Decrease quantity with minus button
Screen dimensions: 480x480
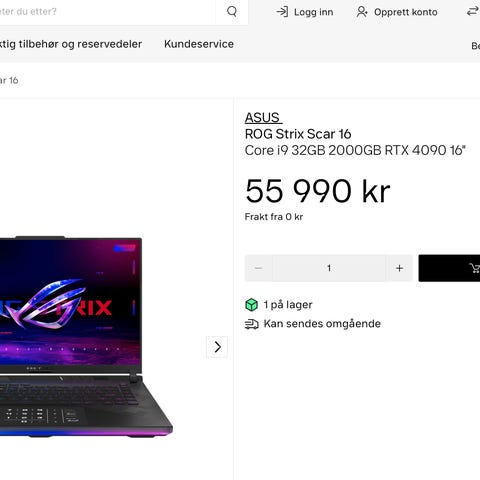[x=258, y=268]
